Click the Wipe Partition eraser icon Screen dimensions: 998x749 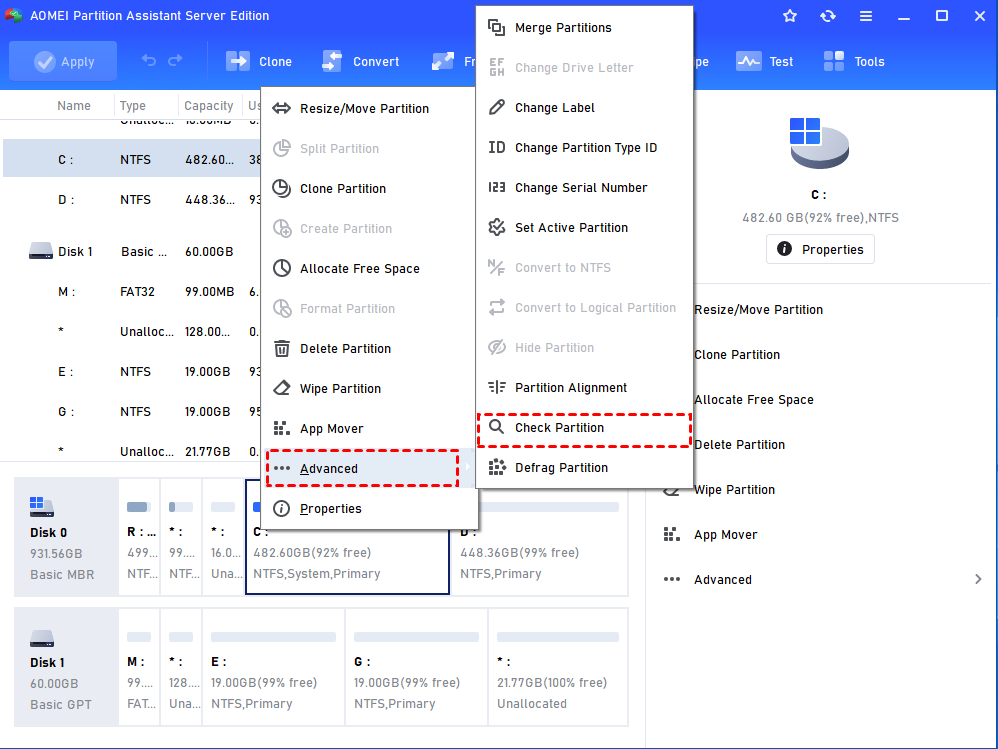(x=281, y=388)
